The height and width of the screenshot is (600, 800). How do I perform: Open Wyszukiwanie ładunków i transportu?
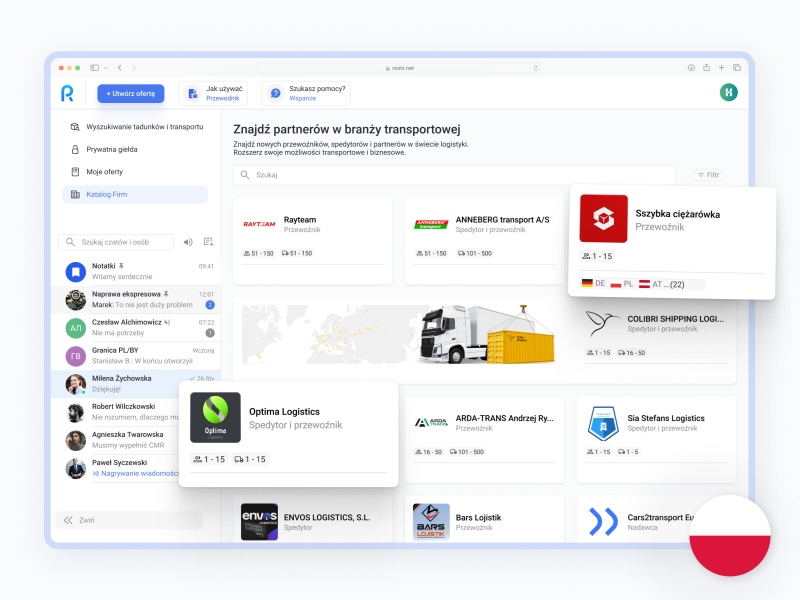point(136,127)
